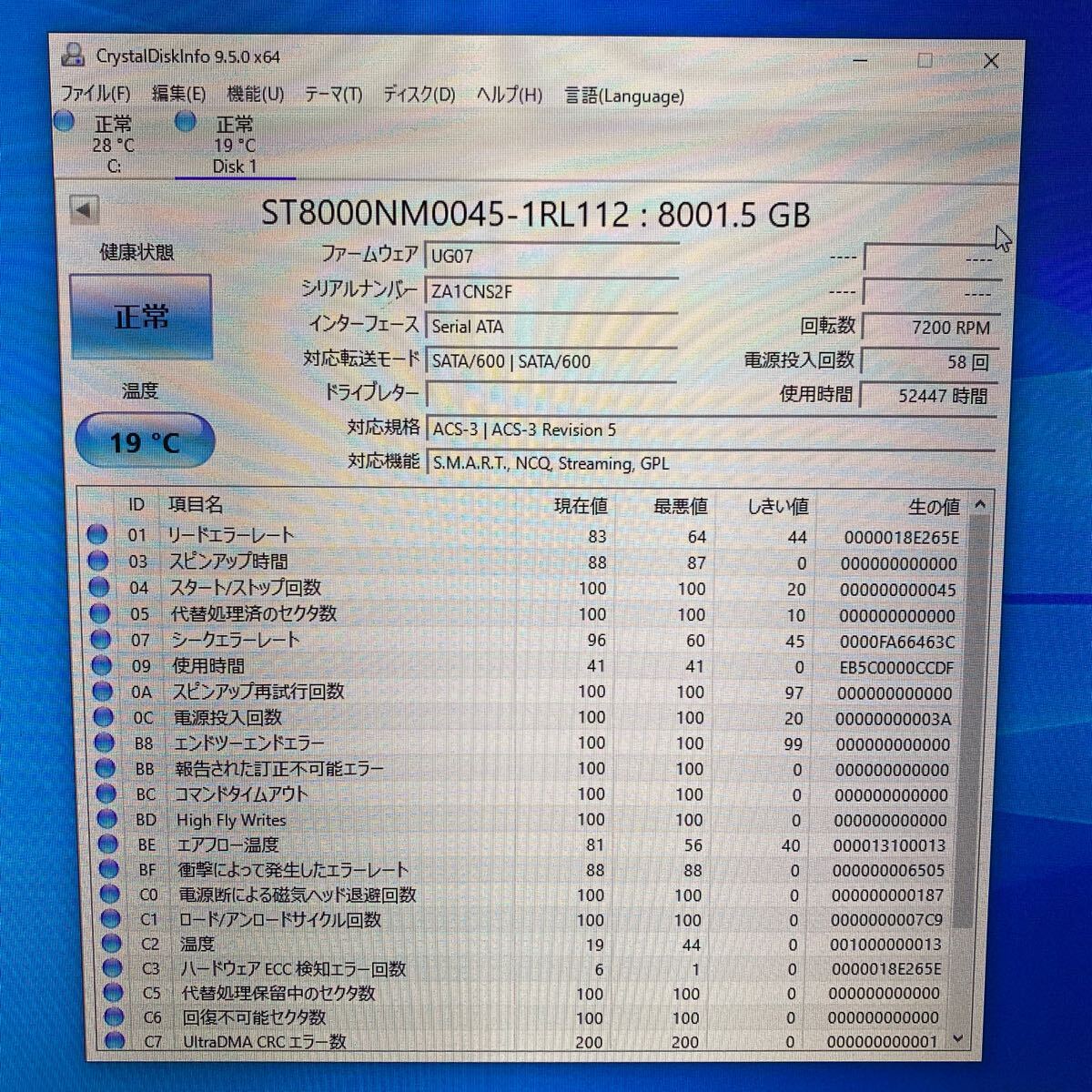Click the 19 °C temperature button
Viewport: 1092px width, 1092px height.
pos(145,442)
